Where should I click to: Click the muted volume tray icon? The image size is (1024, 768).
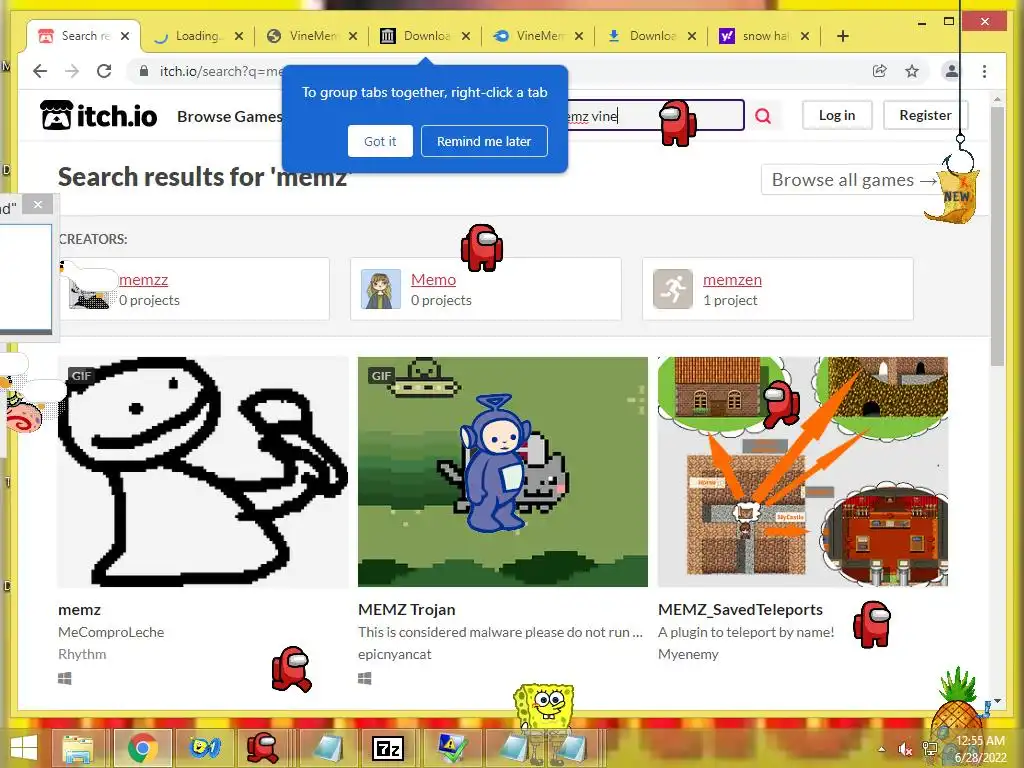click(905, 749)
